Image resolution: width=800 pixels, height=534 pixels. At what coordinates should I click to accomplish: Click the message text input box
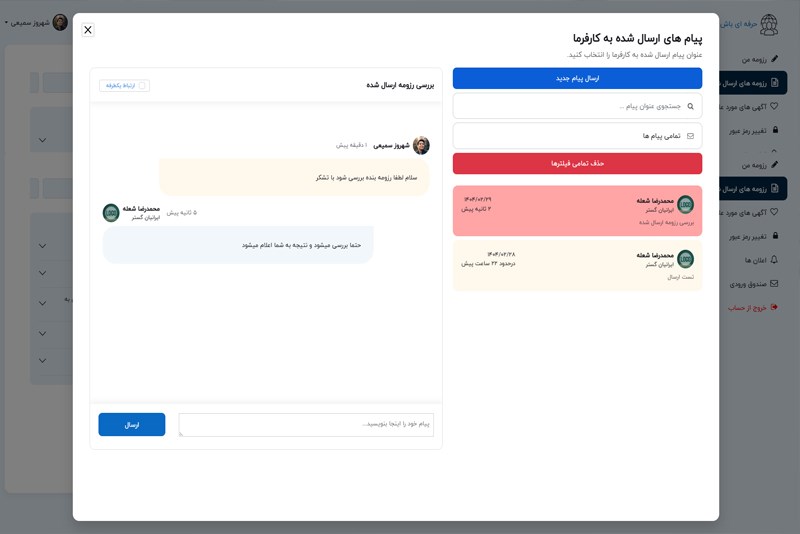(x=306, y=424)
